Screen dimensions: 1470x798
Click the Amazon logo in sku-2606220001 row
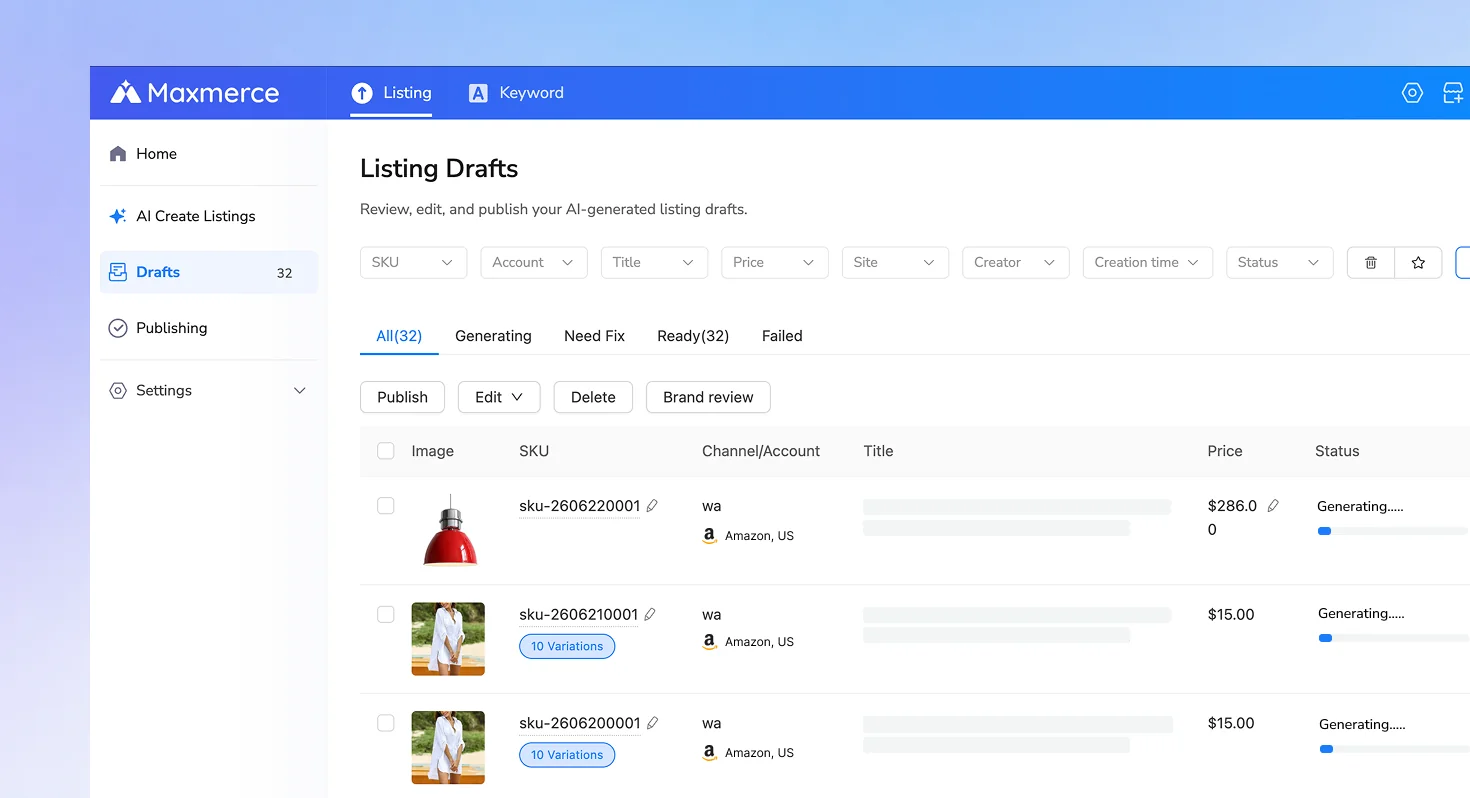click(710, 536)
